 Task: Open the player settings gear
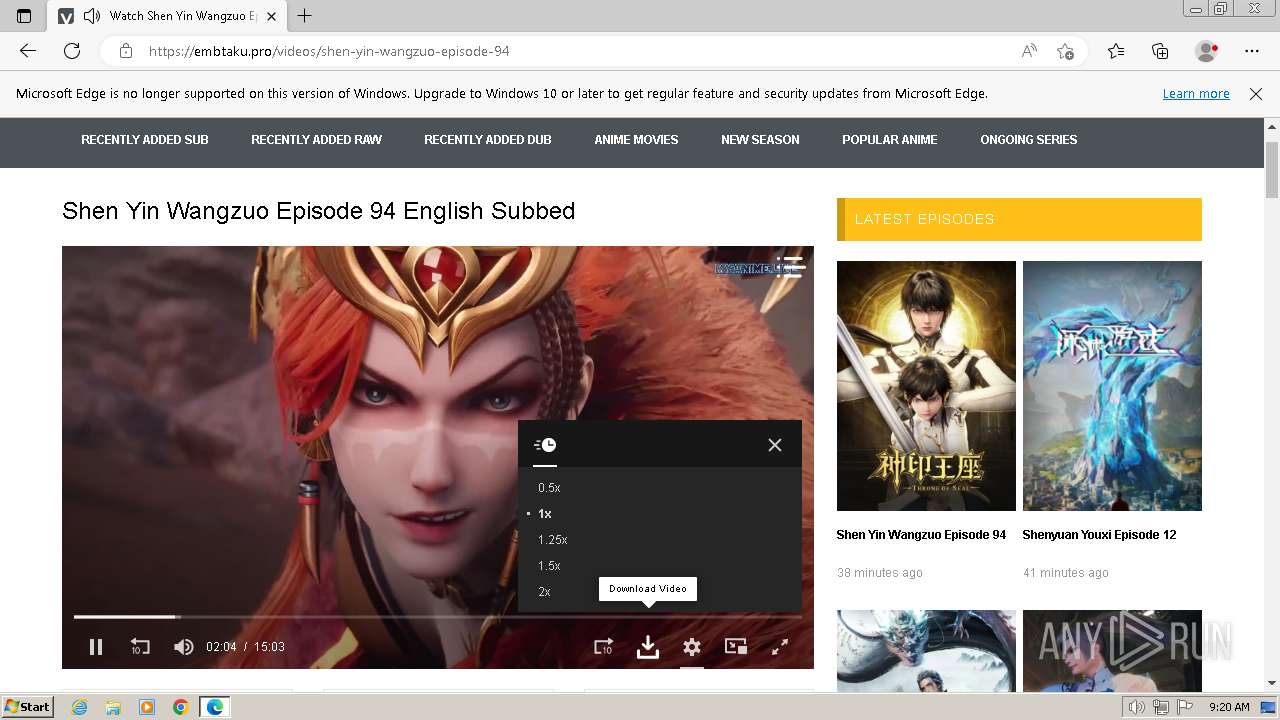point(692,647)
